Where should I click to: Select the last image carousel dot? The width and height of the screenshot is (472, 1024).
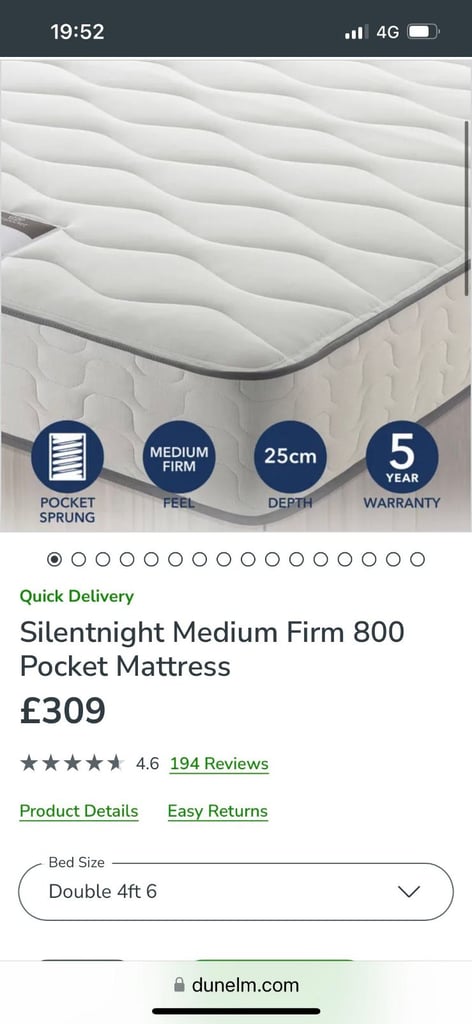pyautogui.click(x=417, y=559)
